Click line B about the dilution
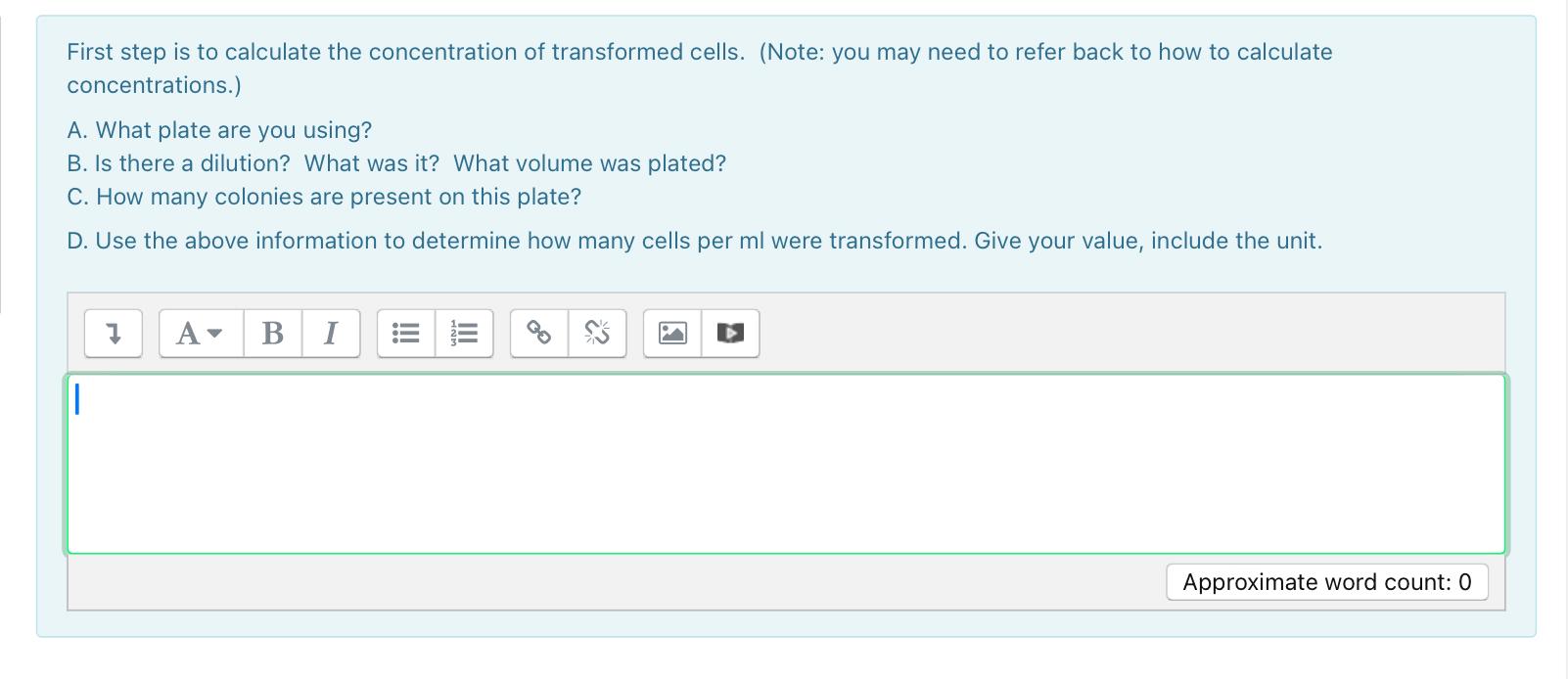1568x679 pixels. click(x=395, y=163)
